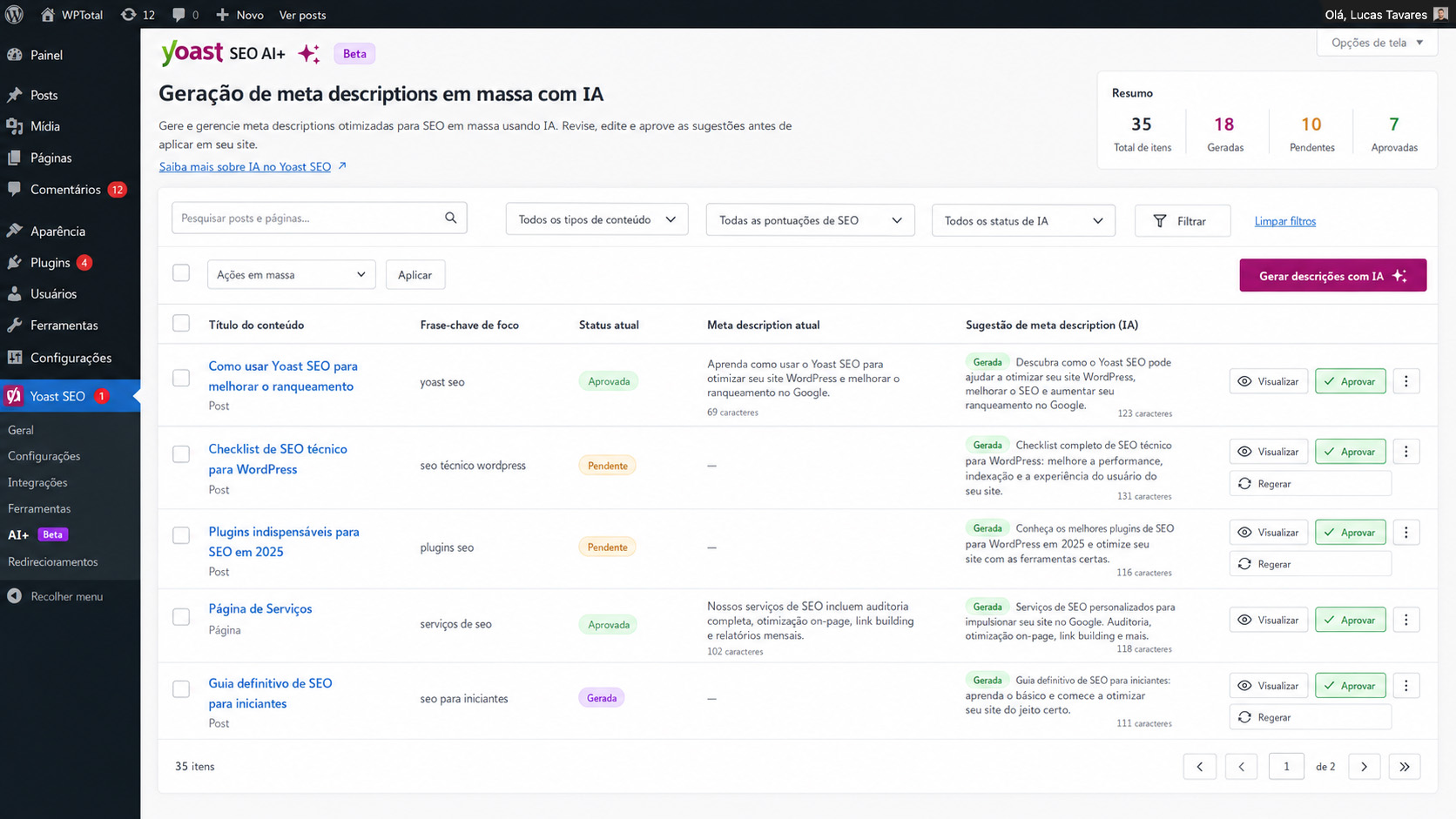Open Redirecionamentos submenu item
The height and width of the screenshot is (819, 1456).
click(x=53, y=561)
